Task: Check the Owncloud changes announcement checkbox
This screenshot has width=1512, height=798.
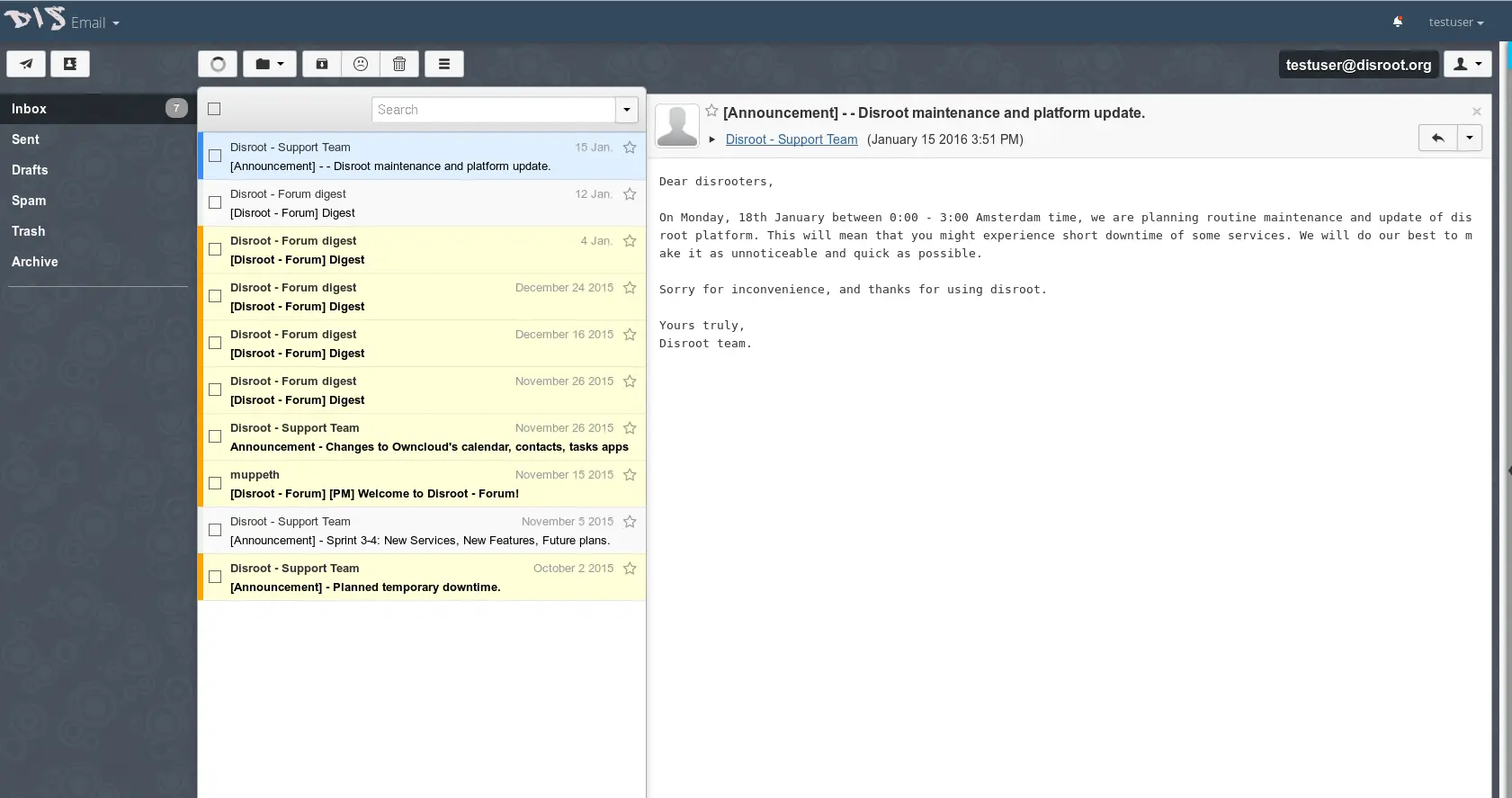Action: click(x=215, y=436)
